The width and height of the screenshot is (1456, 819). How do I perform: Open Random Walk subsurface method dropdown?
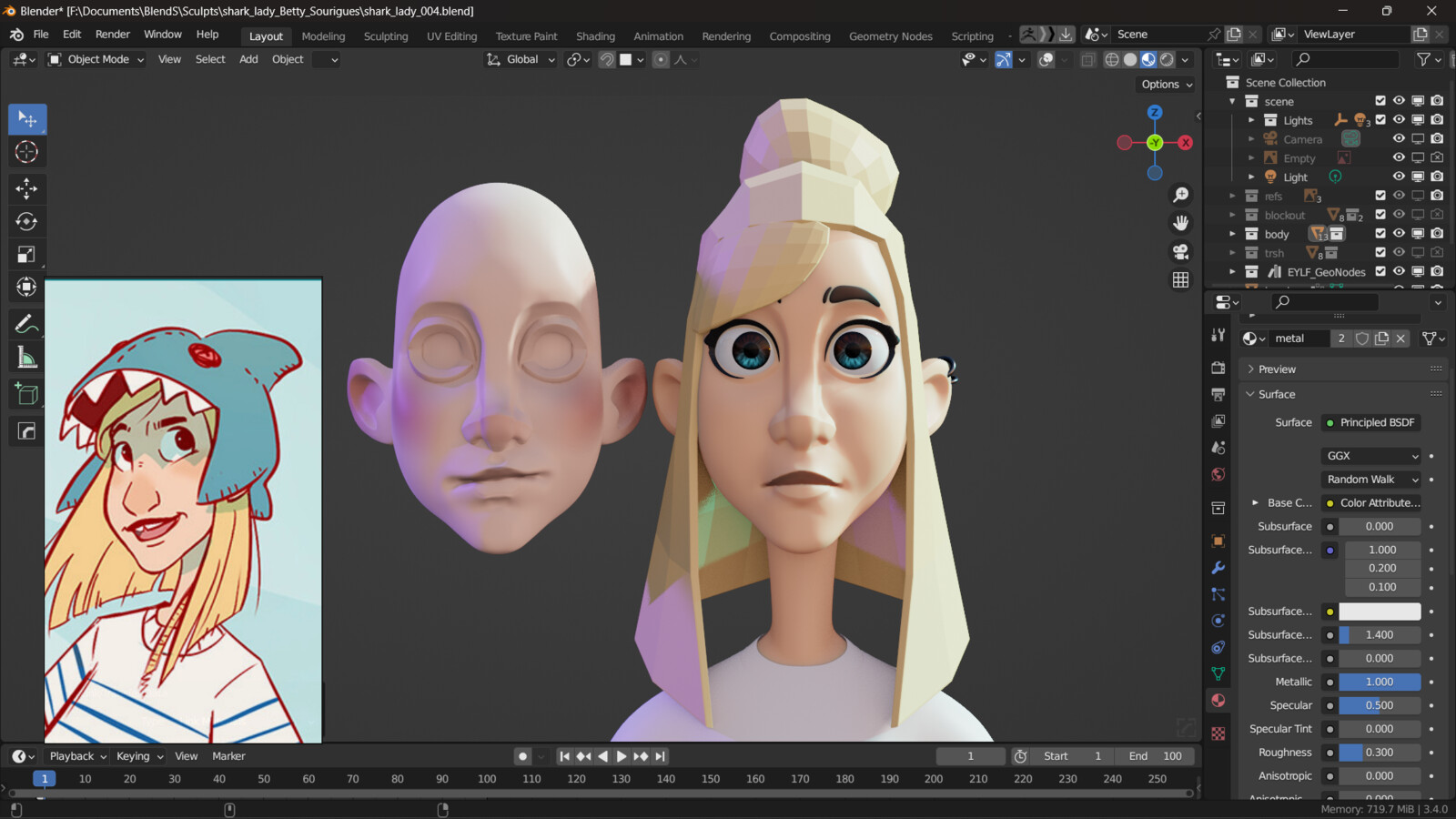coord(1371,480)
